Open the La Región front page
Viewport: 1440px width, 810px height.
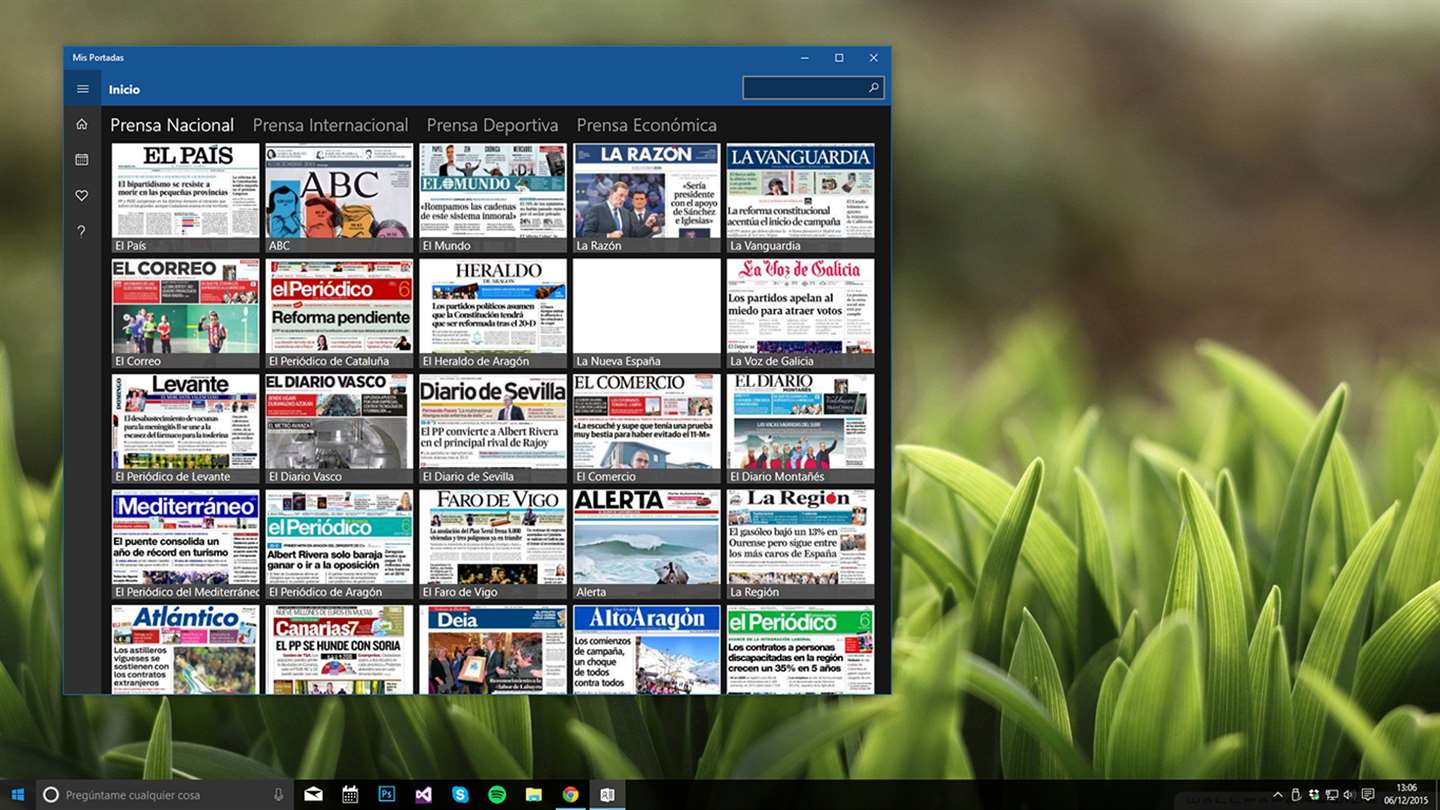pyautogui.click(x=800, y=545)
